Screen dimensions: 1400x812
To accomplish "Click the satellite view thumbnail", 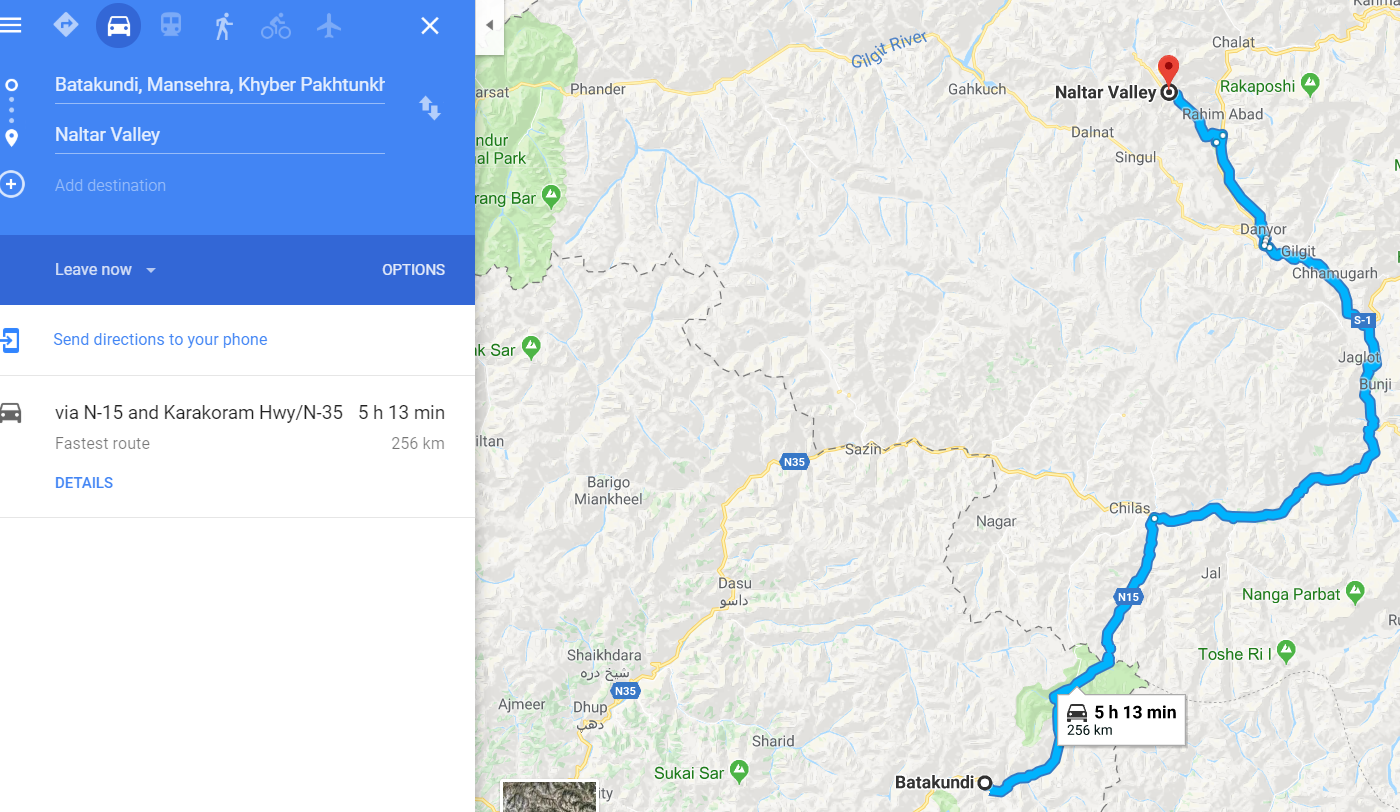I will pos(549,797).
